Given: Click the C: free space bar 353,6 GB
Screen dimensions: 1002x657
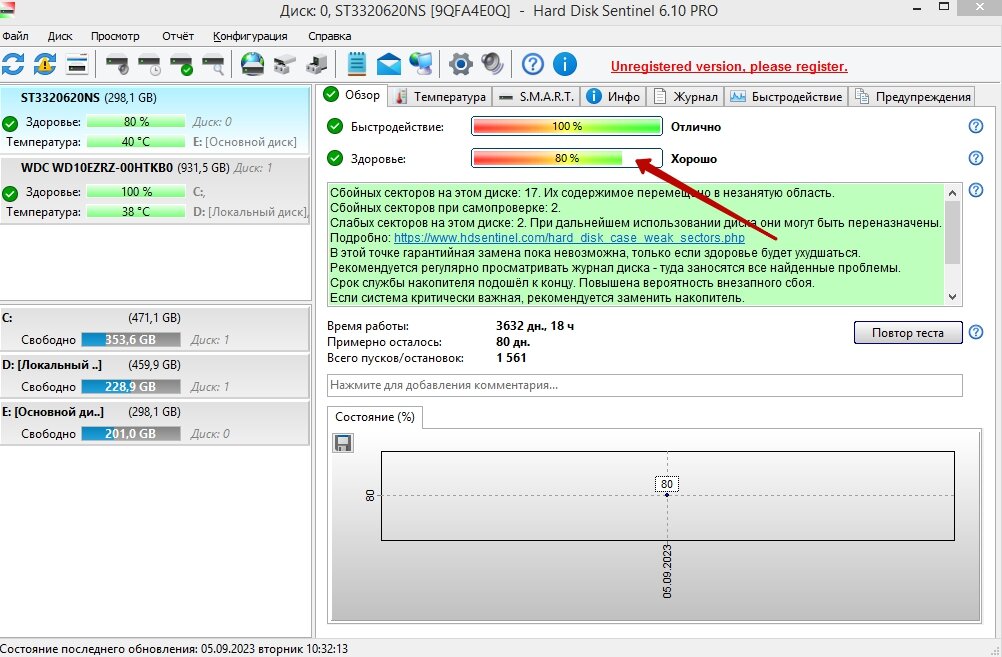Looking at the screenshot, I should tap(131, 339).
